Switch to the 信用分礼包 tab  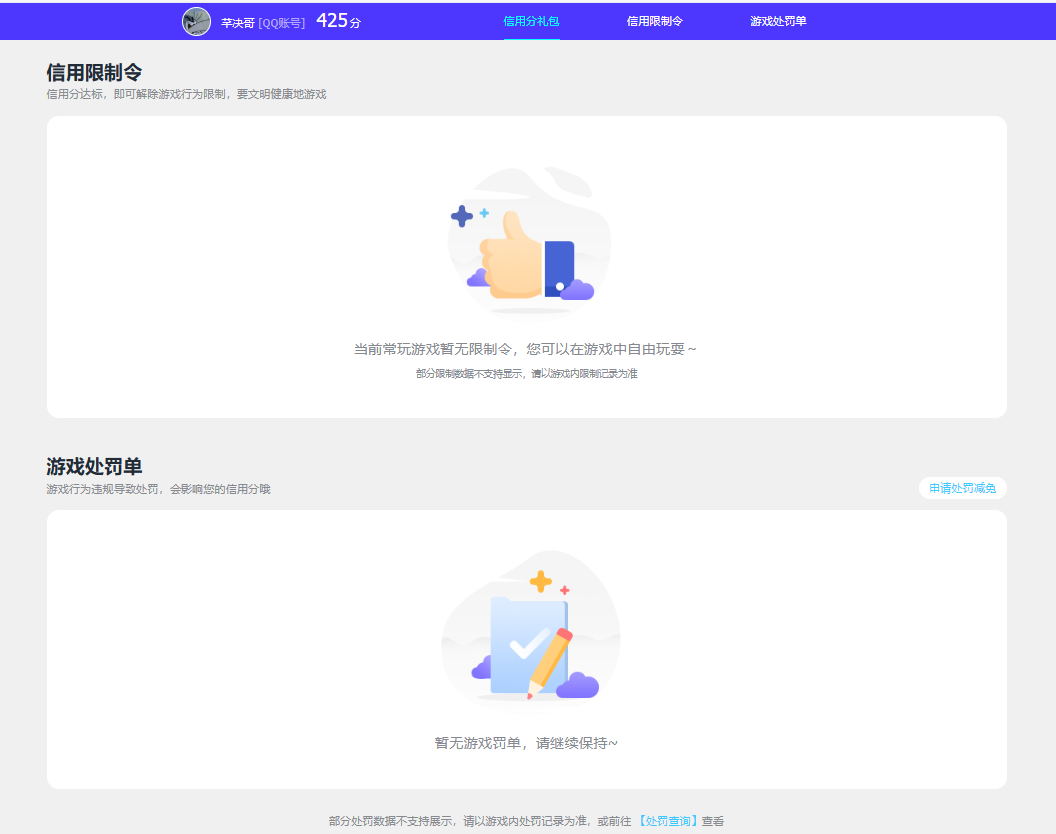[532, 20]
